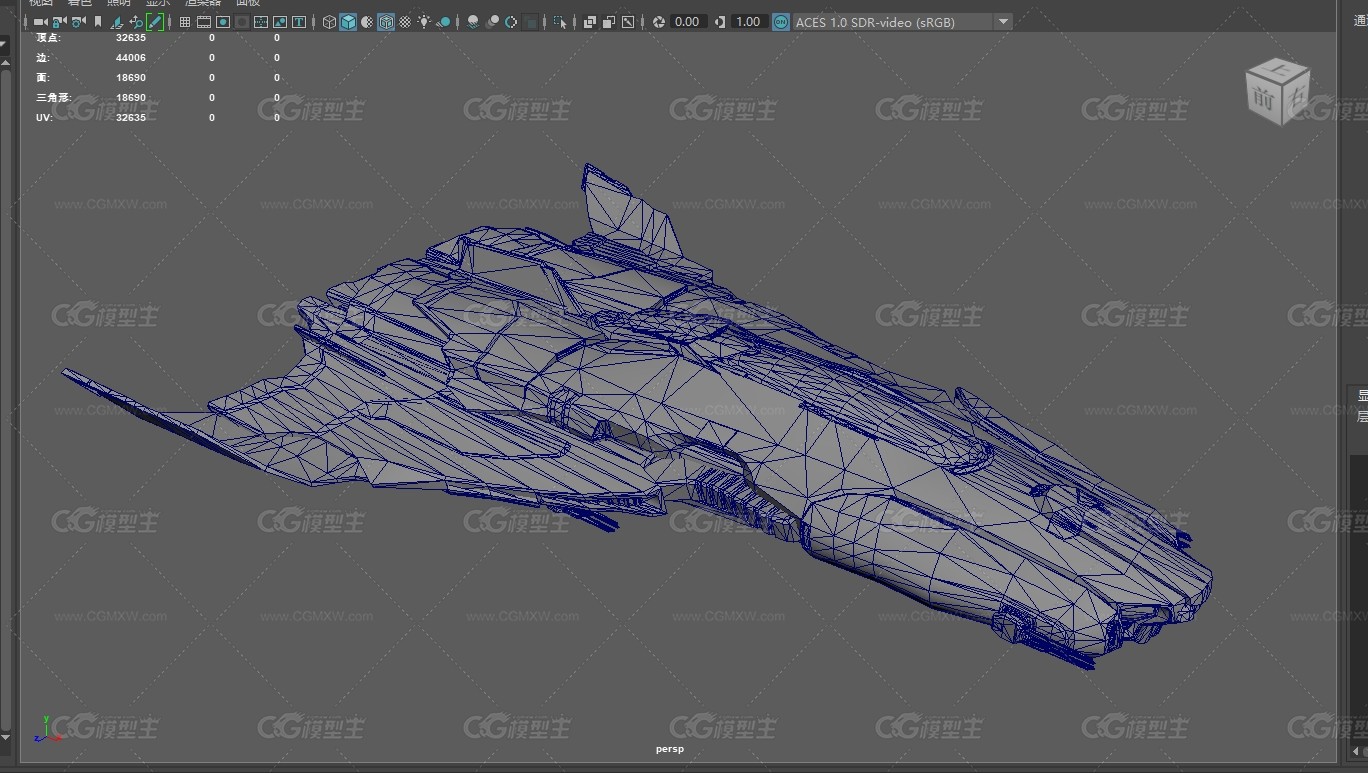
Task: Toggle the Film Gate icon
Action: (x=203, y=21)
